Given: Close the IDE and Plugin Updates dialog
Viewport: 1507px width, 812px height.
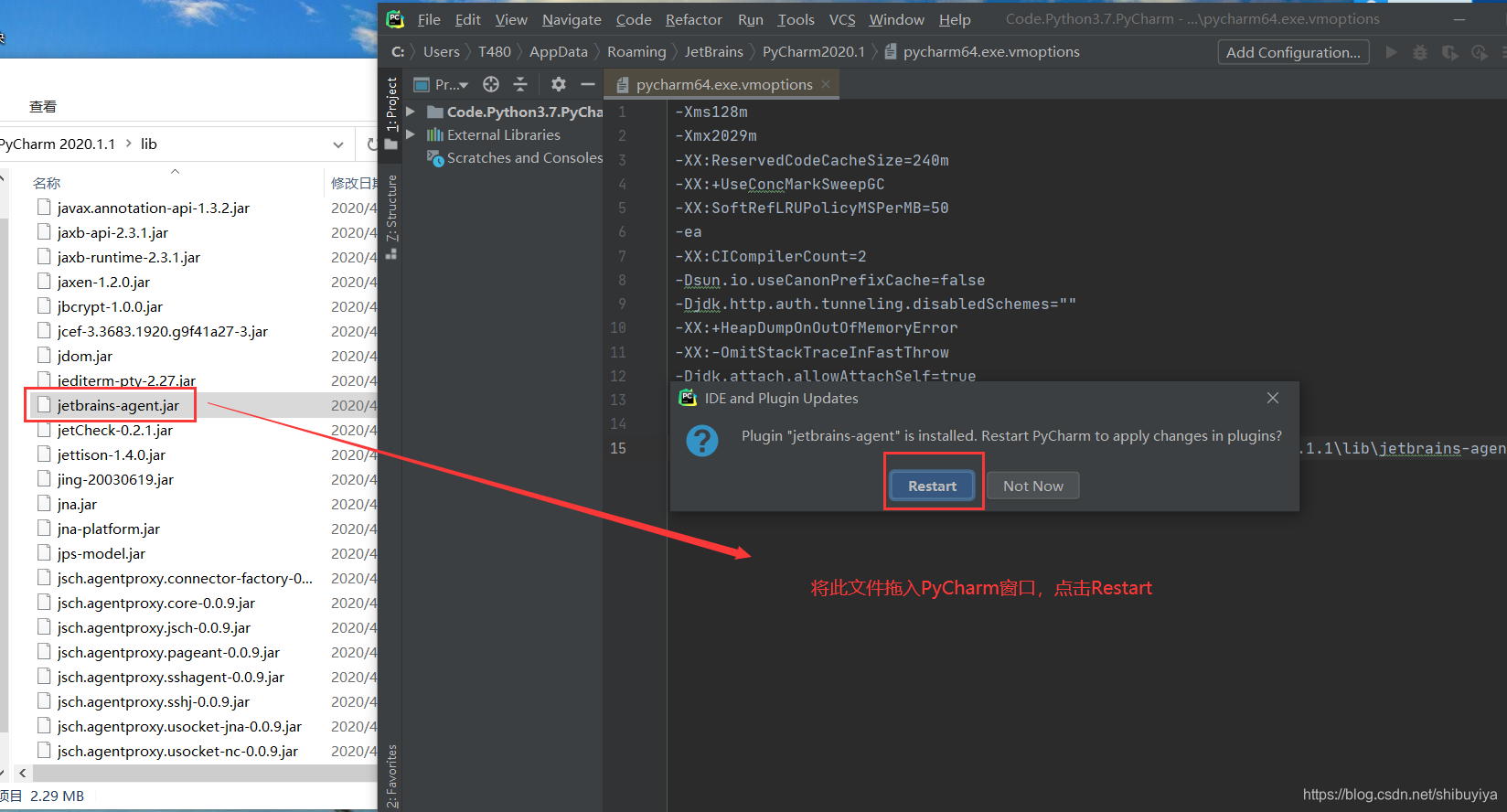Looking at the screenshot, I should [x=1273, y=398].
